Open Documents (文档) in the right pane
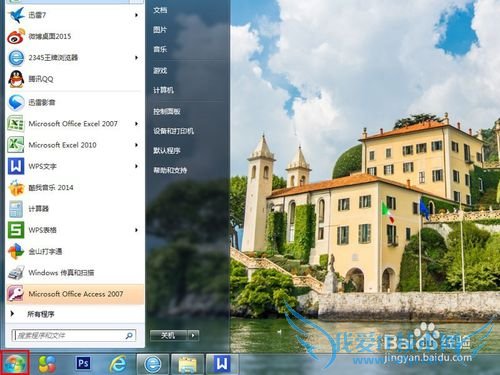Viewport: 500px width, 375px height. 160,10
